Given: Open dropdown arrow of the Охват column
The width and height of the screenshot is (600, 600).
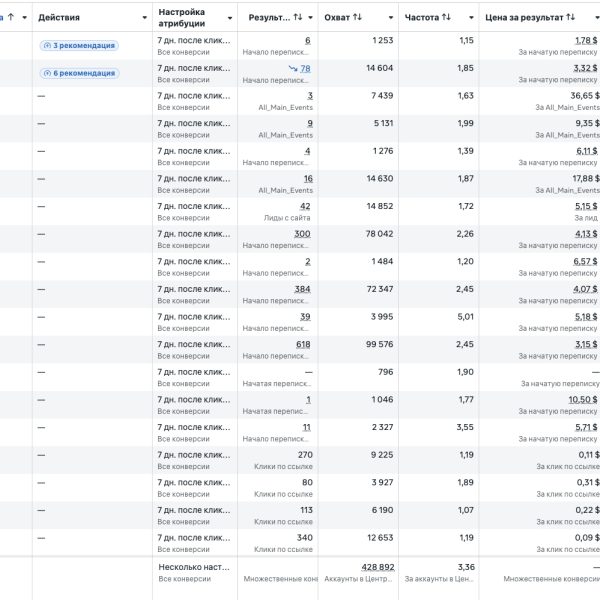Looking at the screenshot, I should pos(389,18).
